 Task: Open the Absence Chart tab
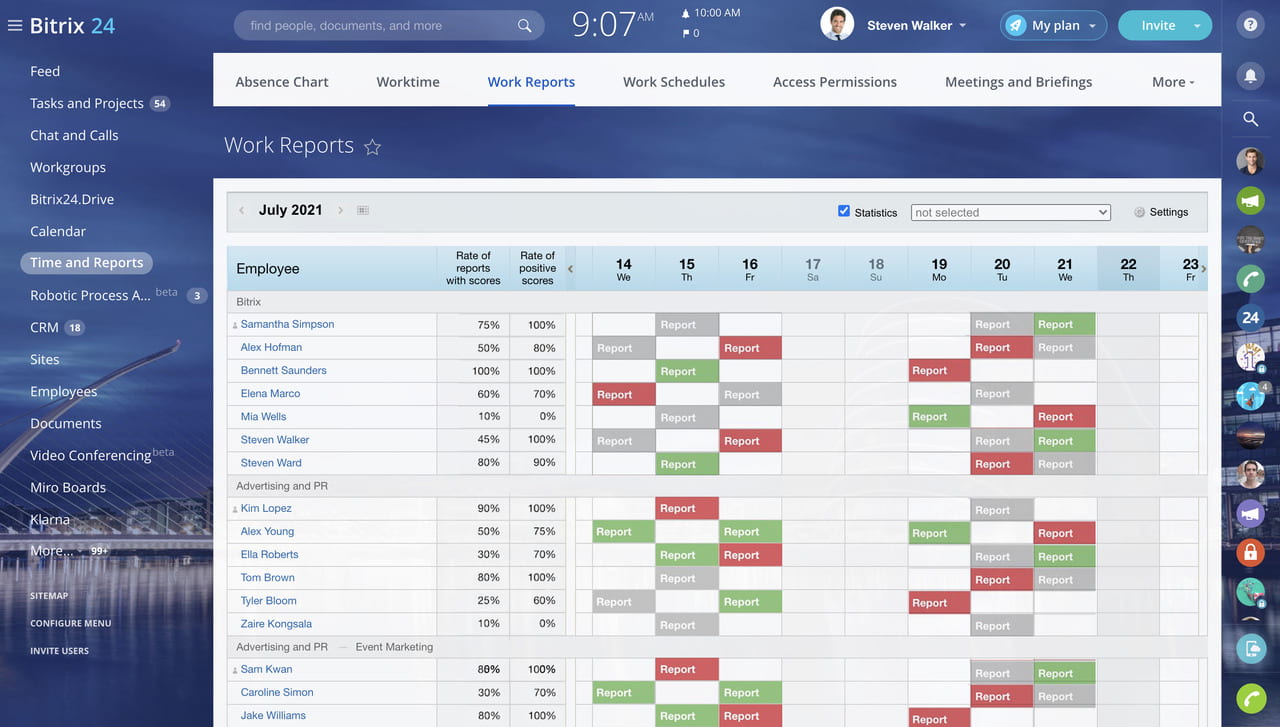[282, 82]
